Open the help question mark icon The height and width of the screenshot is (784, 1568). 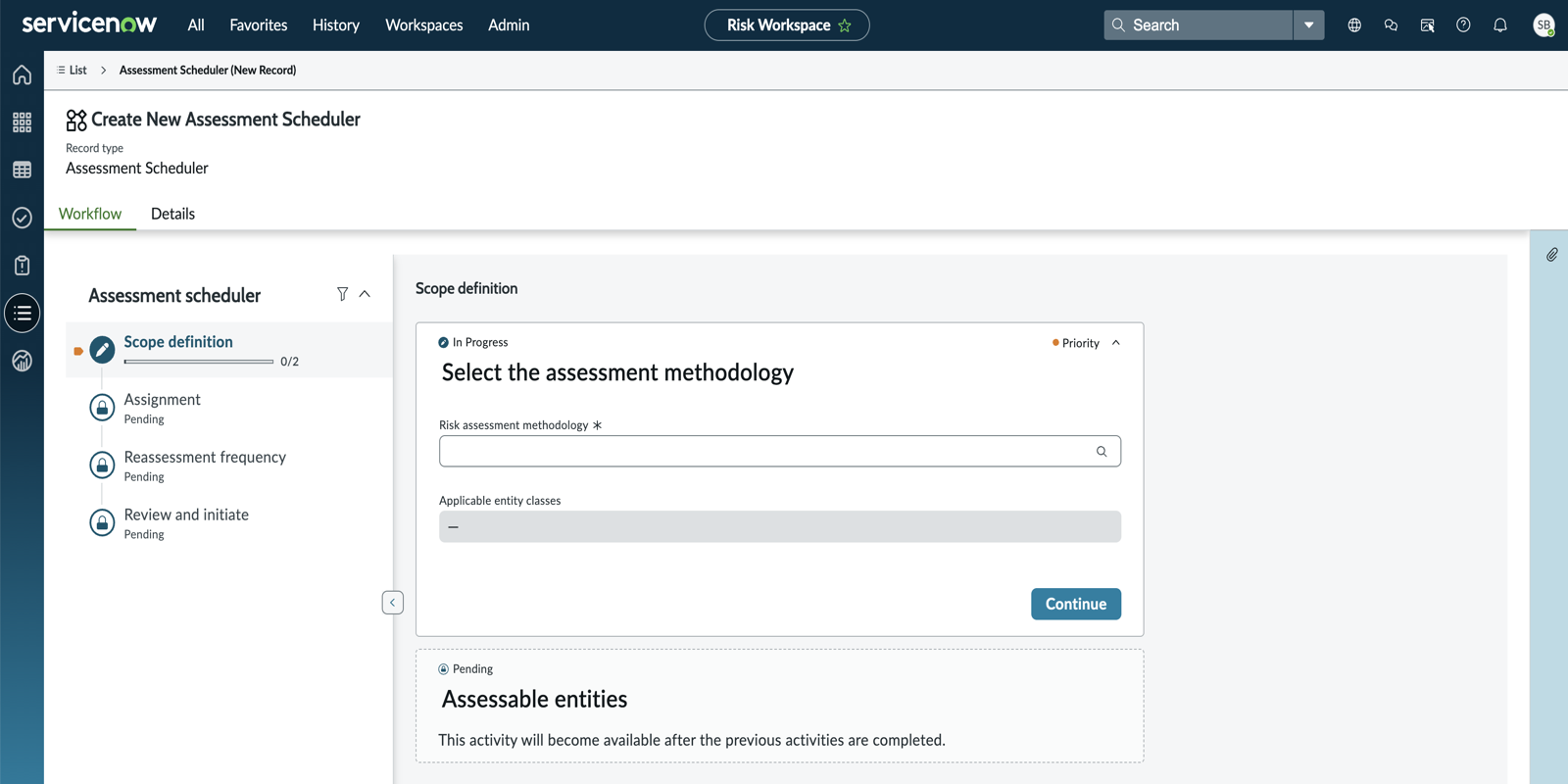pyautogui.click(x=1463, y=25)
